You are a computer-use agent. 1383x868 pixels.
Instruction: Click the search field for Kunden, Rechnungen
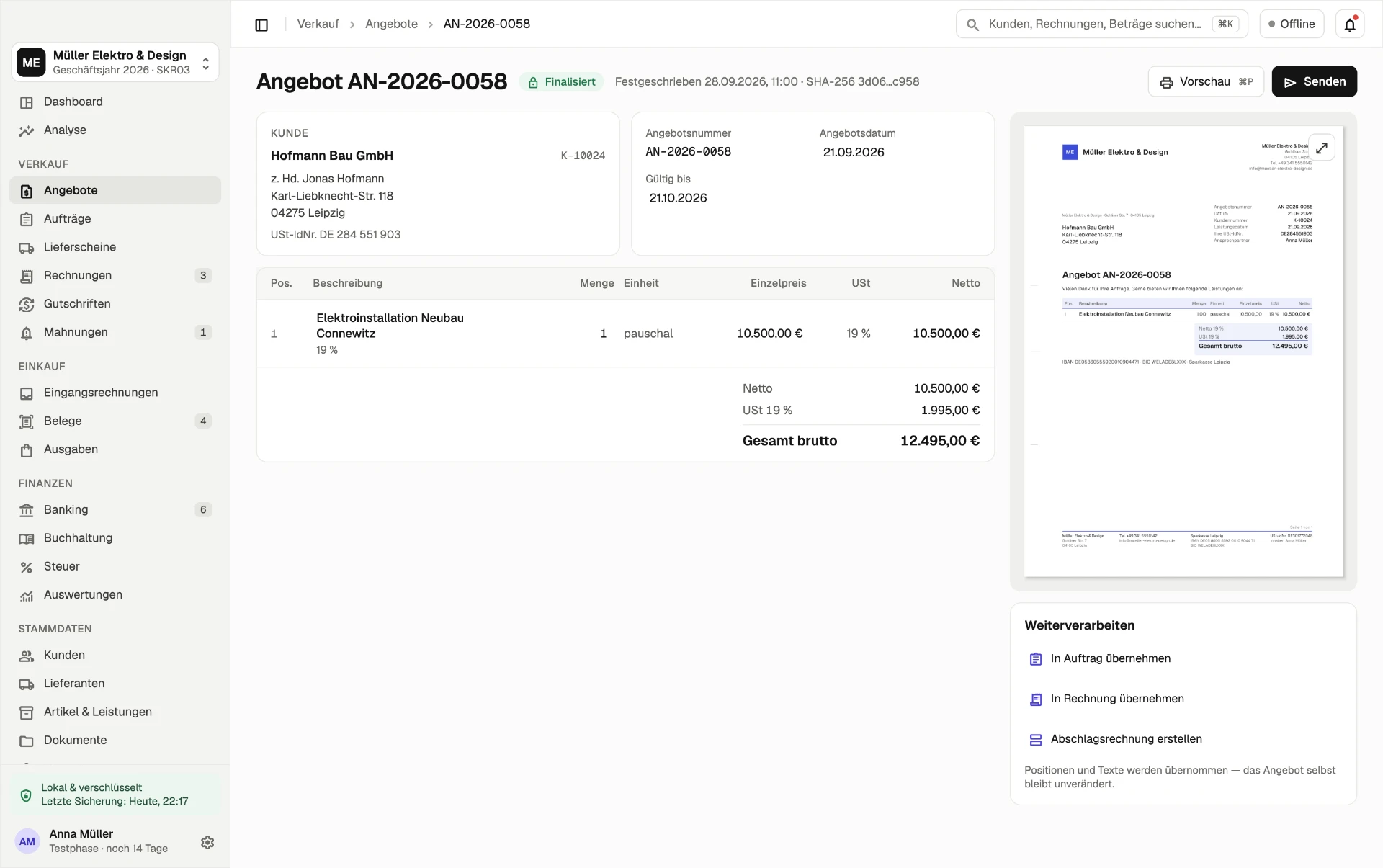coord(1104,24)
